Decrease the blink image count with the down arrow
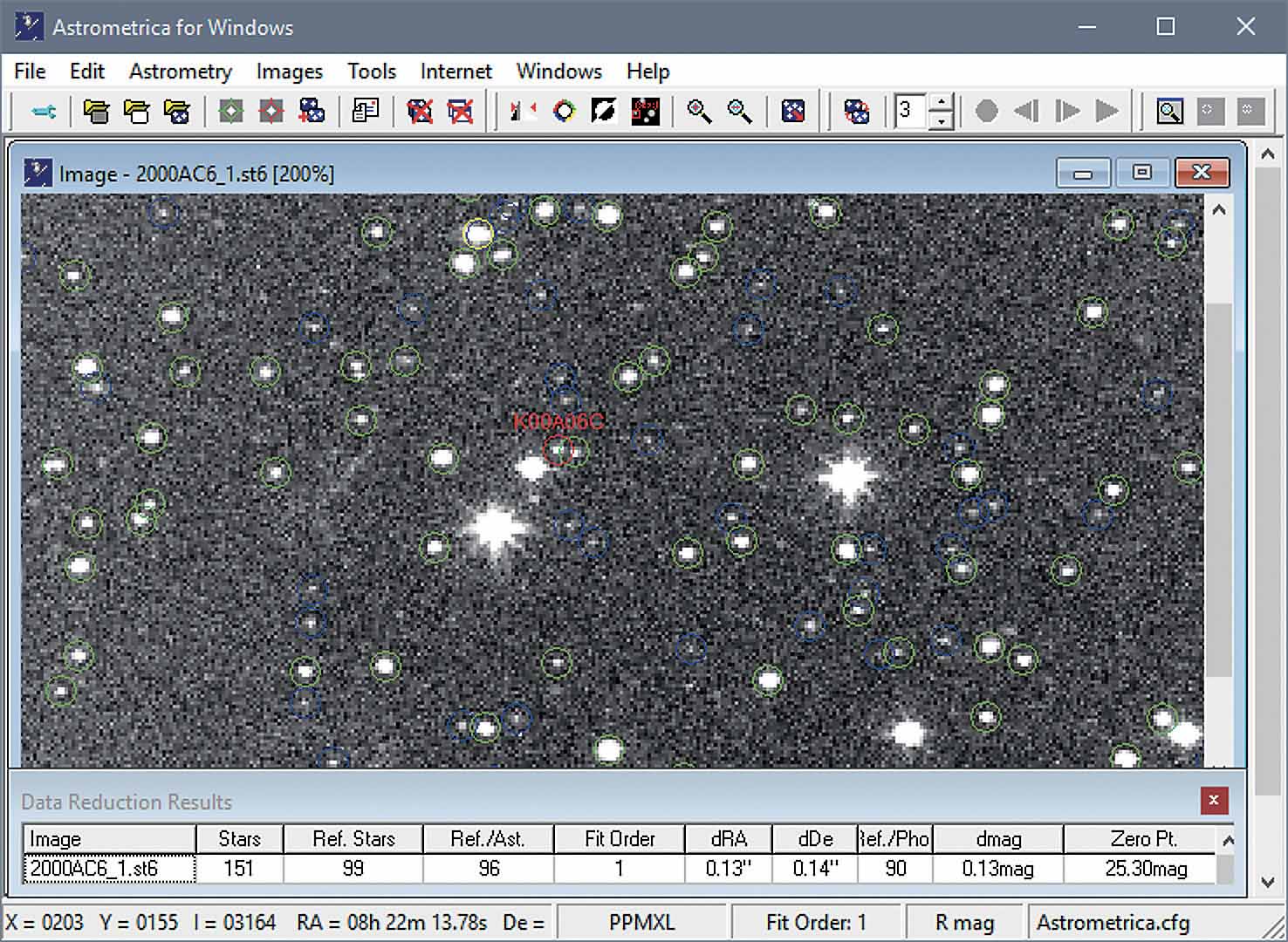The width and height of the screenshot is (1288, 942). (x=942, y=121)
